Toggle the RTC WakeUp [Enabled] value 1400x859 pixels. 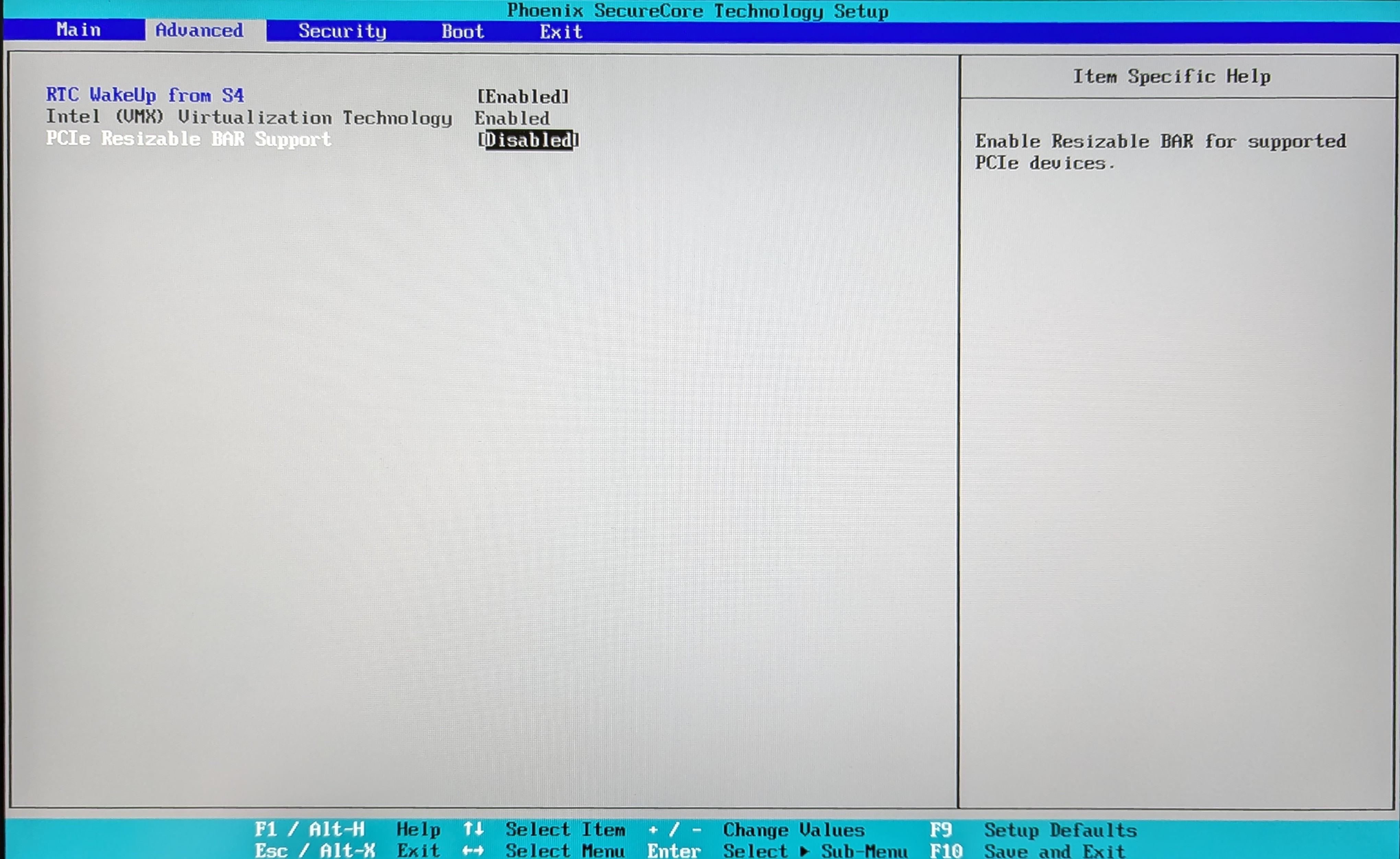pyautogui.click(x=522, y=97)
